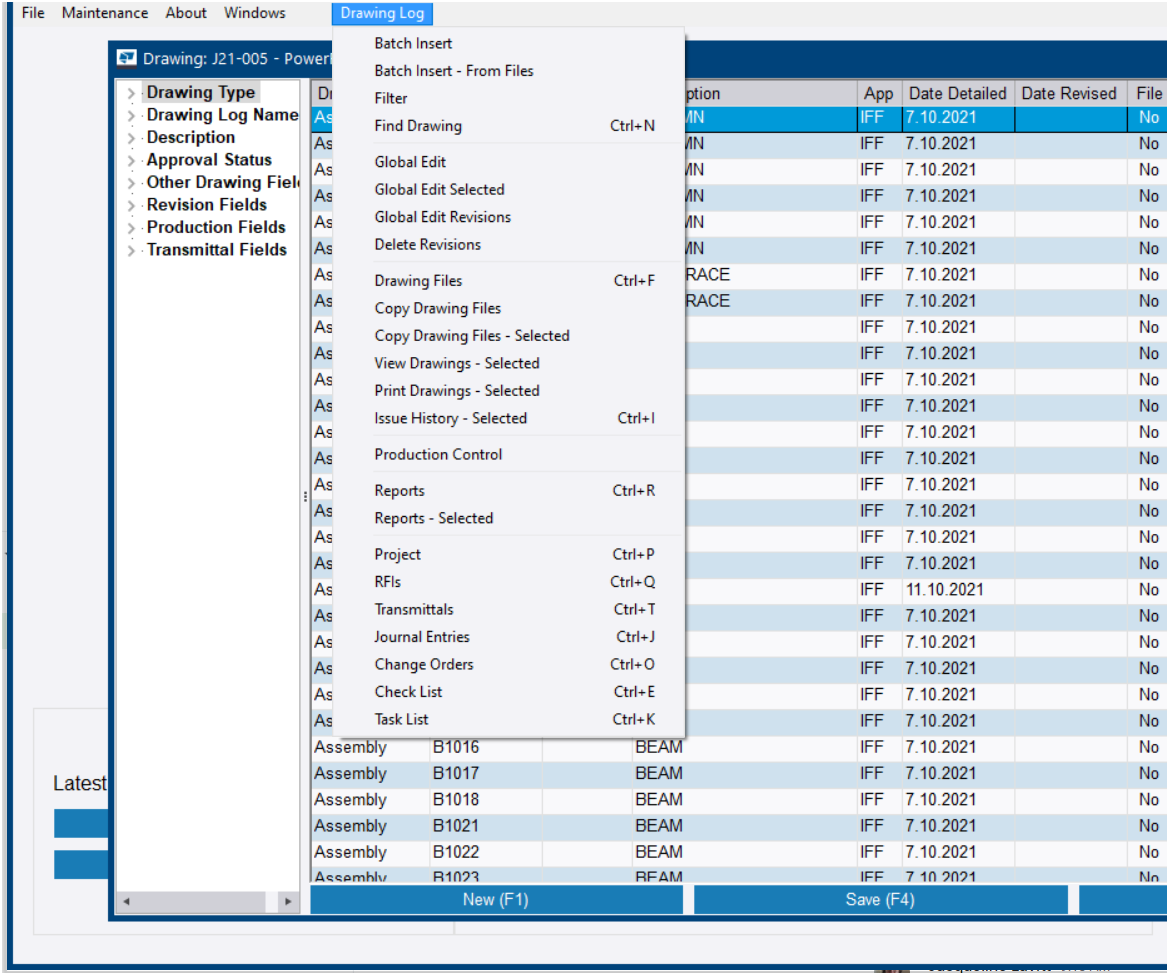Open the Windows menu
The width and height of the screenshot is (1167, 973).
254,13
